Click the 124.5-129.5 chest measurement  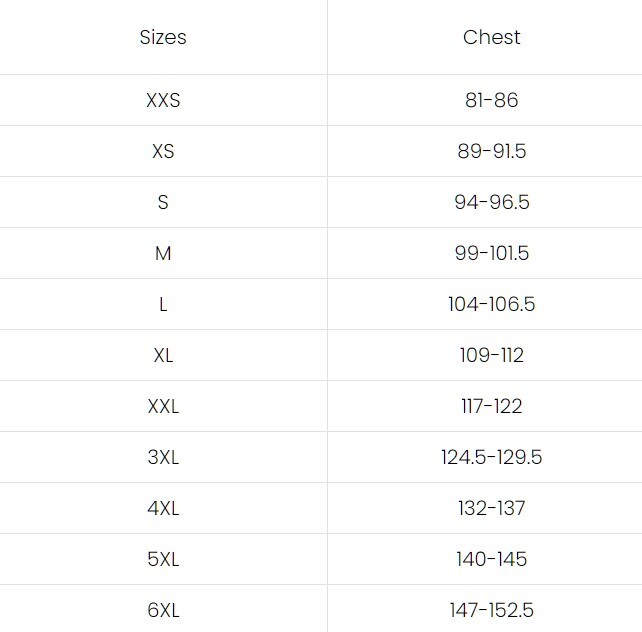tap(491, 457)
